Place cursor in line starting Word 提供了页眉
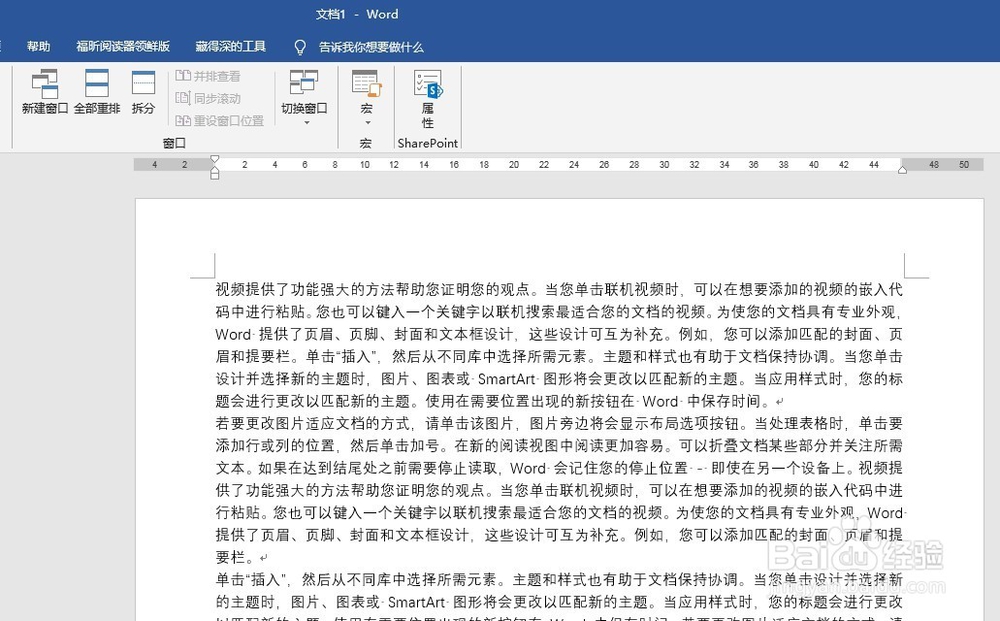1000x621 pixels. click(559, 334)
